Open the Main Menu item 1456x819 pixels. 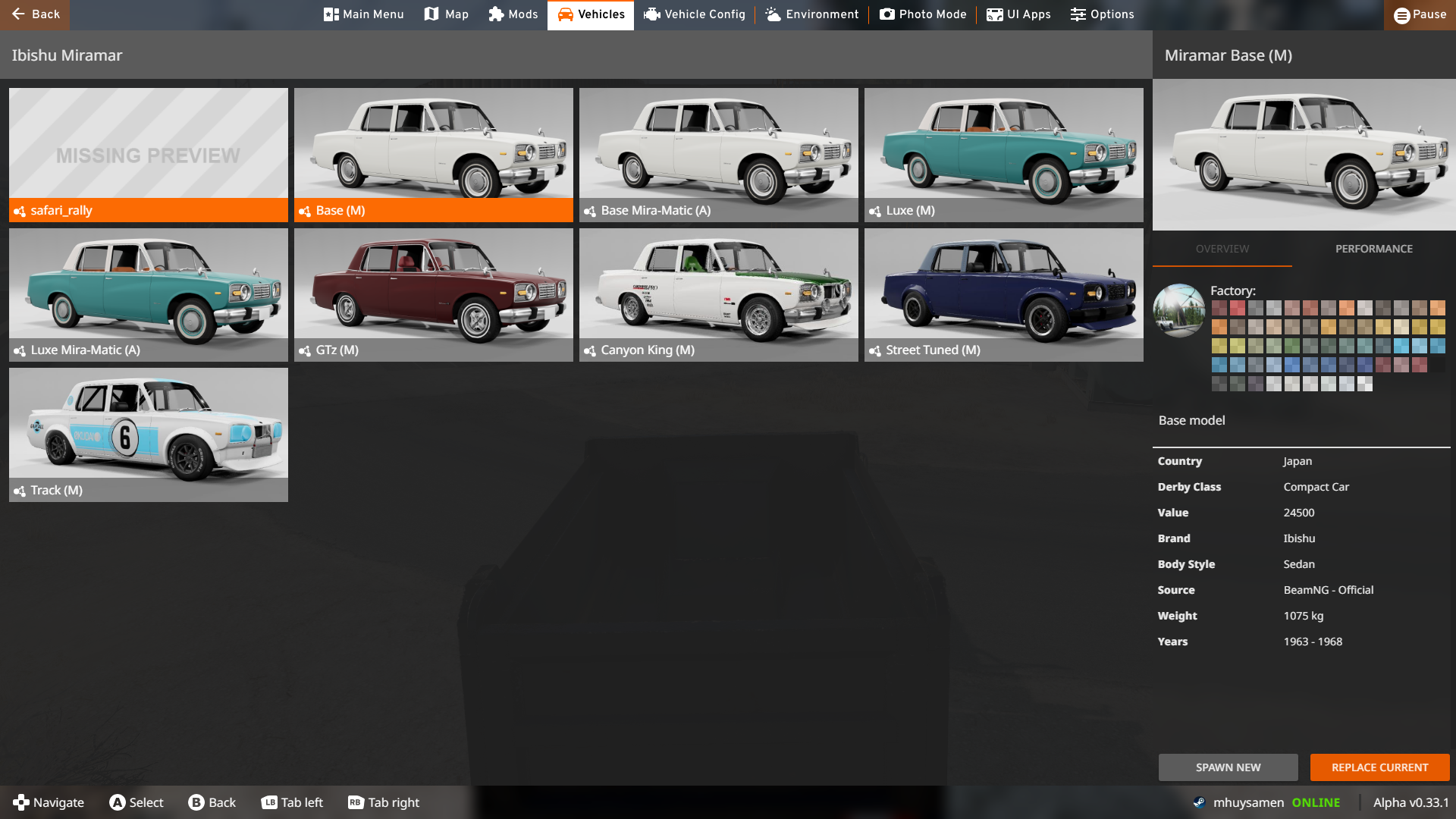363,14
